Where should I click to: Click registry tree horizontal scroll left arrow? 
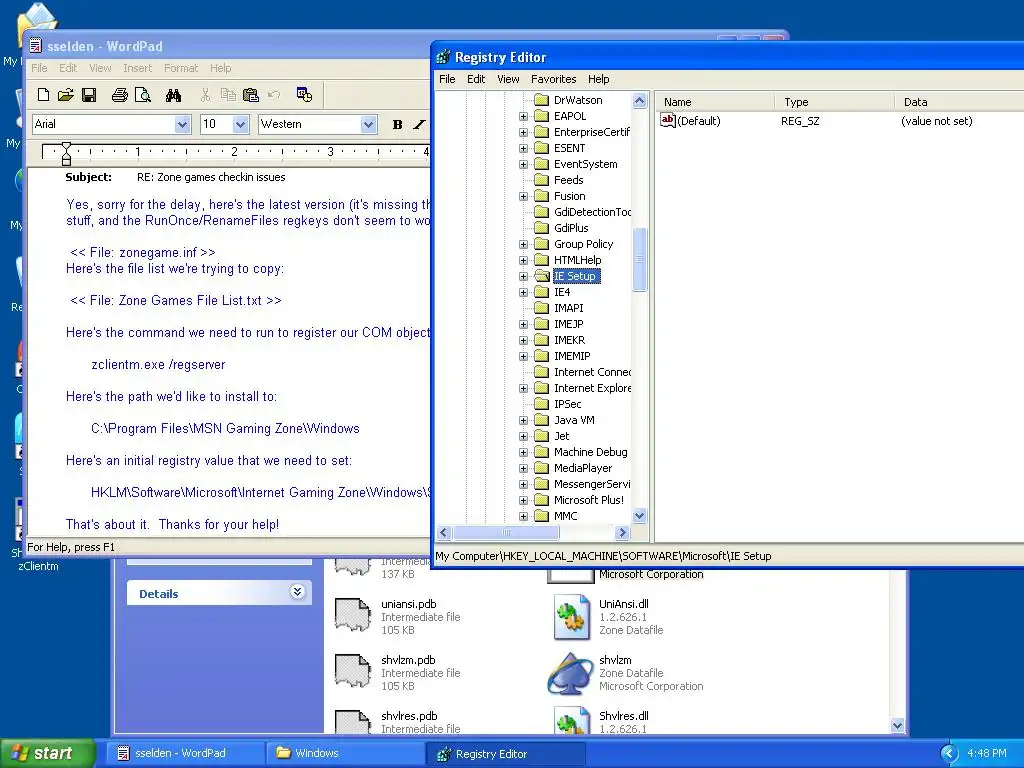[x=444, y=533]
